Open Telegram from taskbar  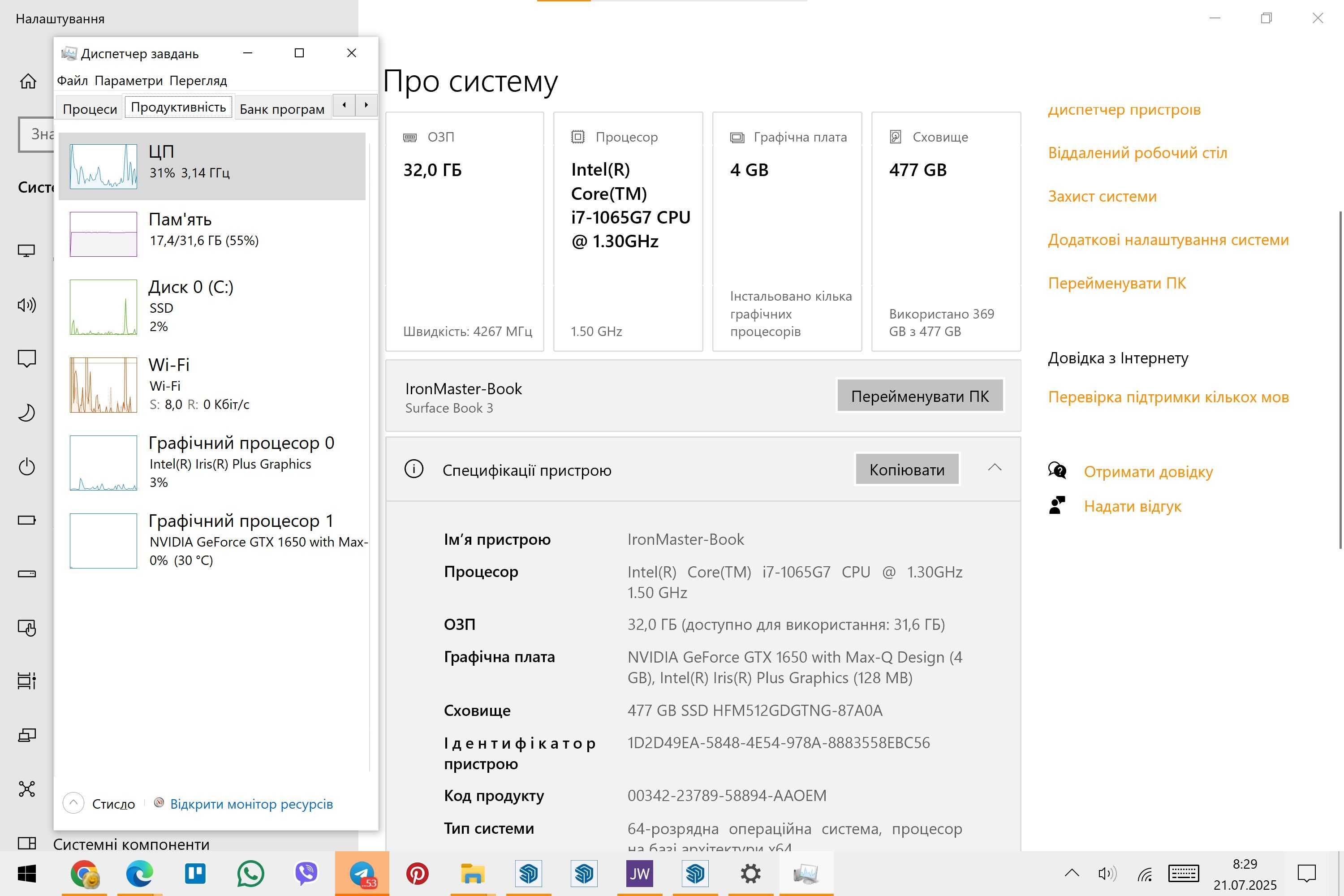[362, 874]
